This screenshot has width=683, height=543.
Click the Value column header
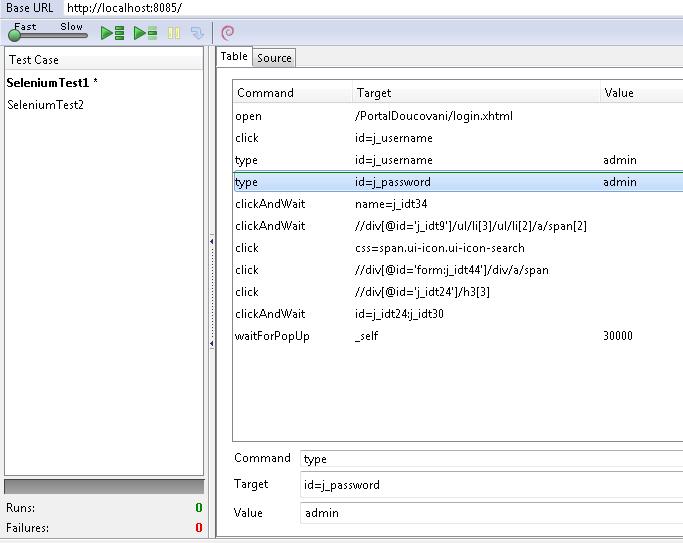pyautogui.click(x=641, y=93)
